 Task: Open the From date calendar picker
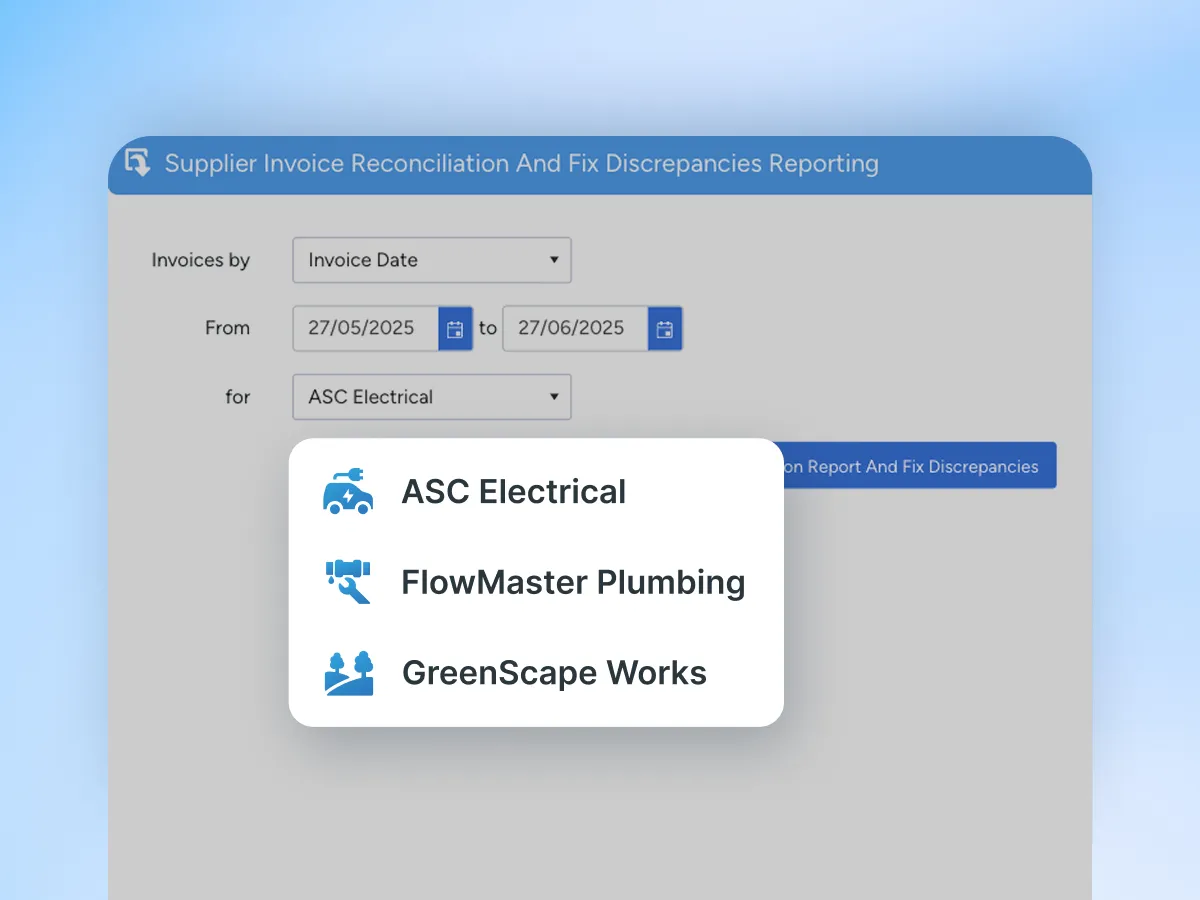click(455, 329)
